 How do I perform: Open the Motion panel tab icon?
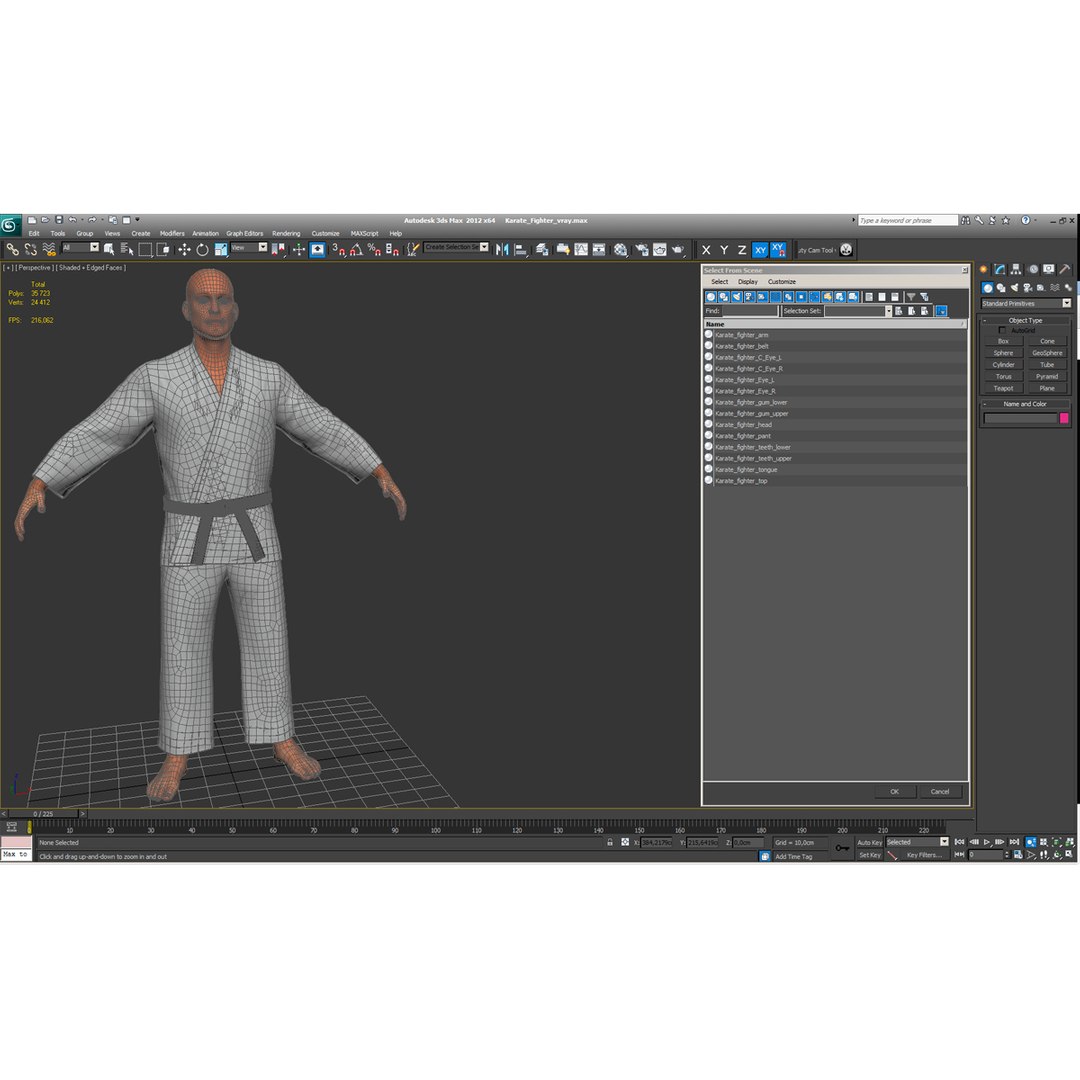(x=1032, y=269)
